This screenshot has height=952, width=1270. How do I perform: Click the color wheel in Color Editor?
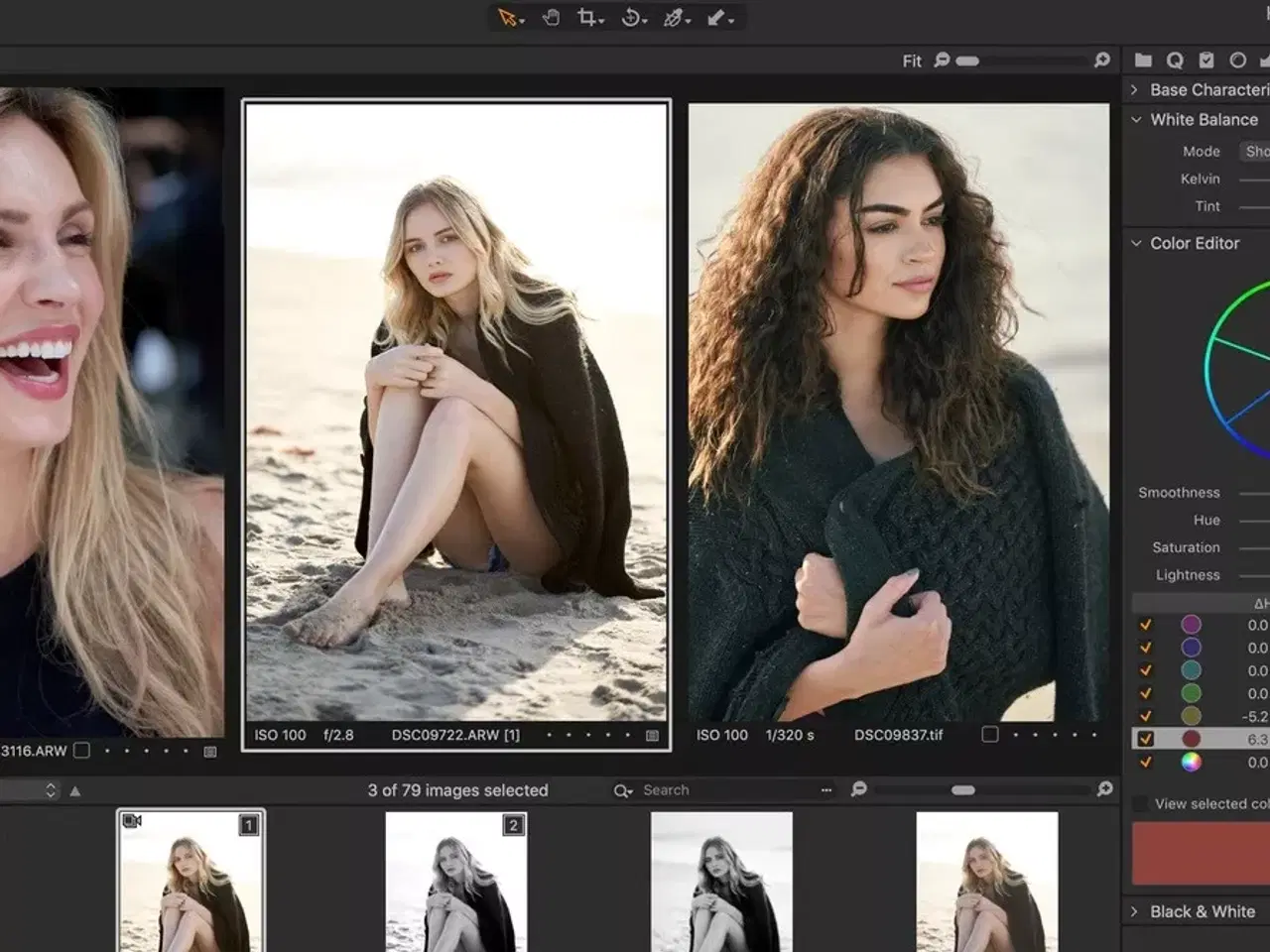coord(1237,369)
